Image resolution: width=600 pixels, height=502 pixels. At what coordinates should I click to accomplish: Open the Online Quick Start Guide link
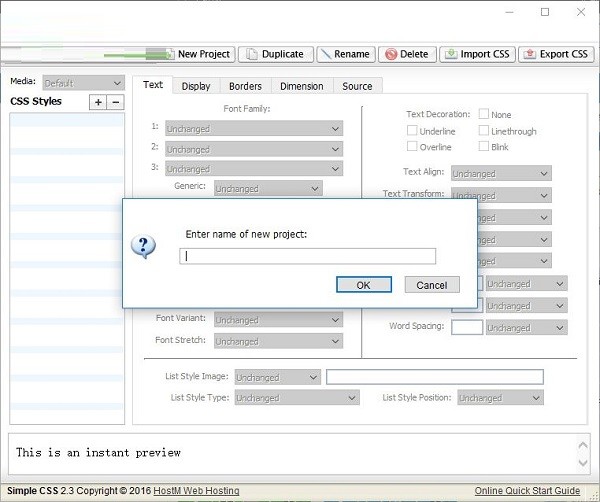point(527,490)
